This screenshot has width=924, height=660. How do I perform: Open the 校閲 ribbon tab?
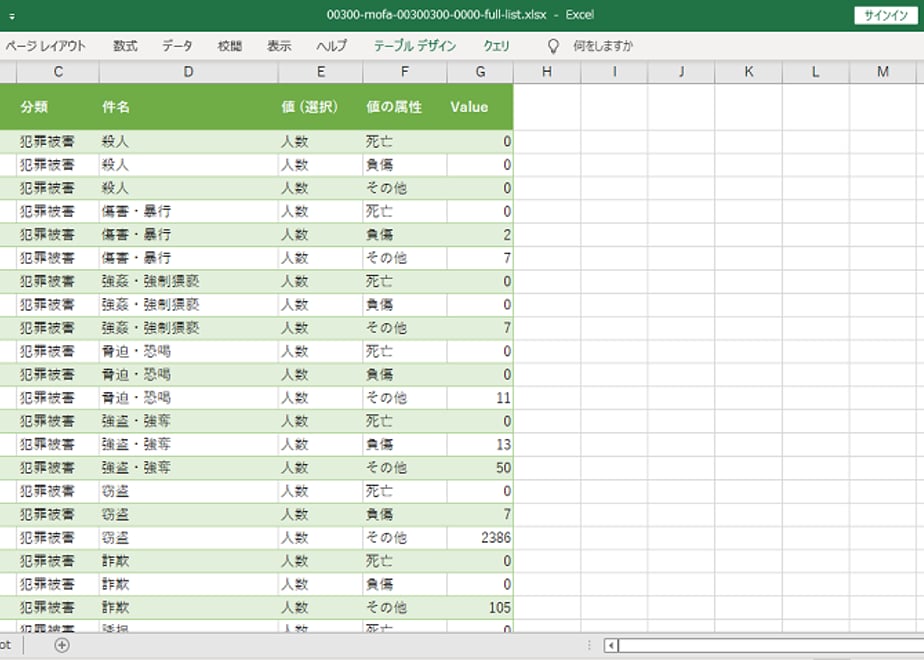pyautogui.click(x=230, y=46)
